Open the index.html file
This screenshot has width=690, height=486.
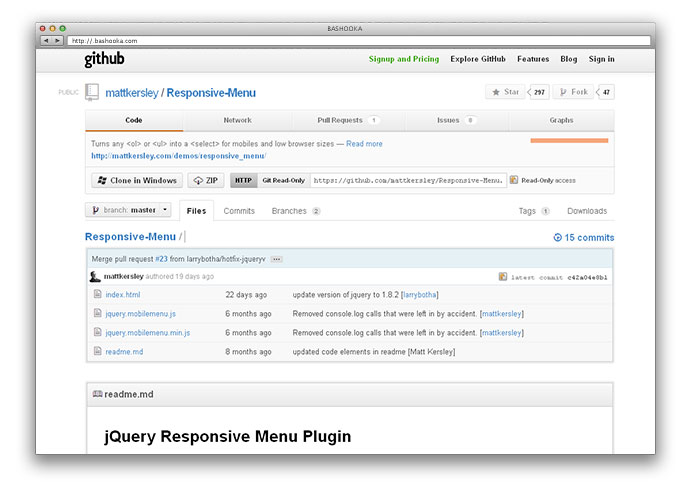pos(123,295)
